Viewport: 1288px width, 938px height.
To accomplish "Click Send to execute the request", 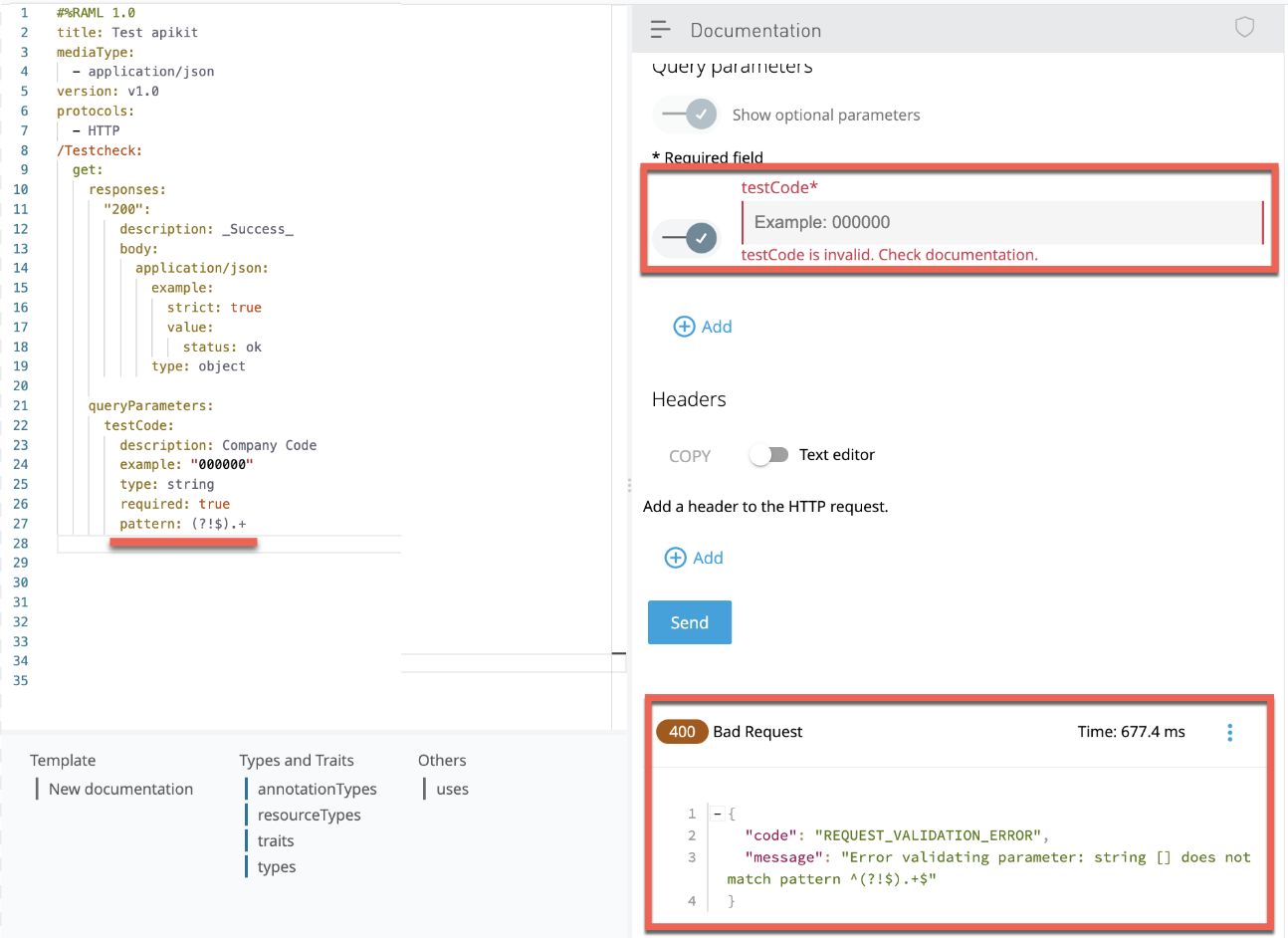I will (689, 621).
